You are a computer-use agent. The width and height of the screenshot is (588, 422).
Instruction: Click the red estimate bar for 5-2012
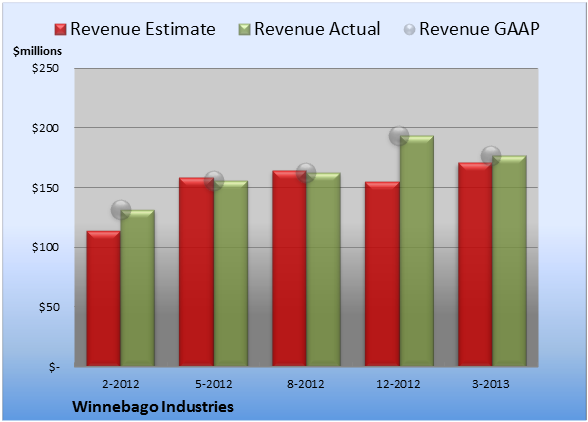coord(196,272)
